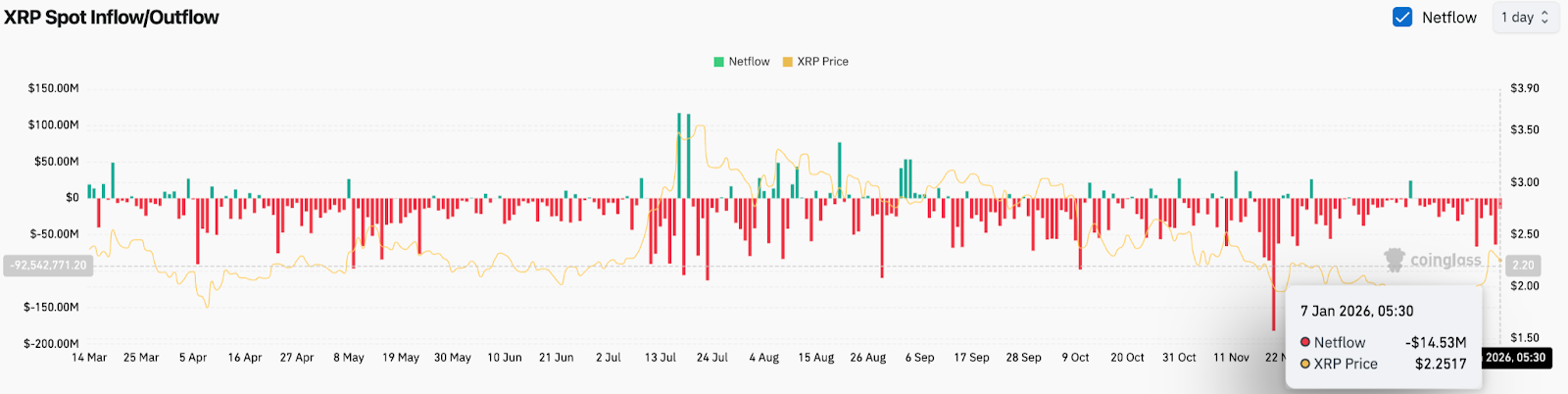This screenshot has width=1568, height=394.
Task: Click the tallest green inflow bar near 13 Jul
Action: (x=678, y=155)
